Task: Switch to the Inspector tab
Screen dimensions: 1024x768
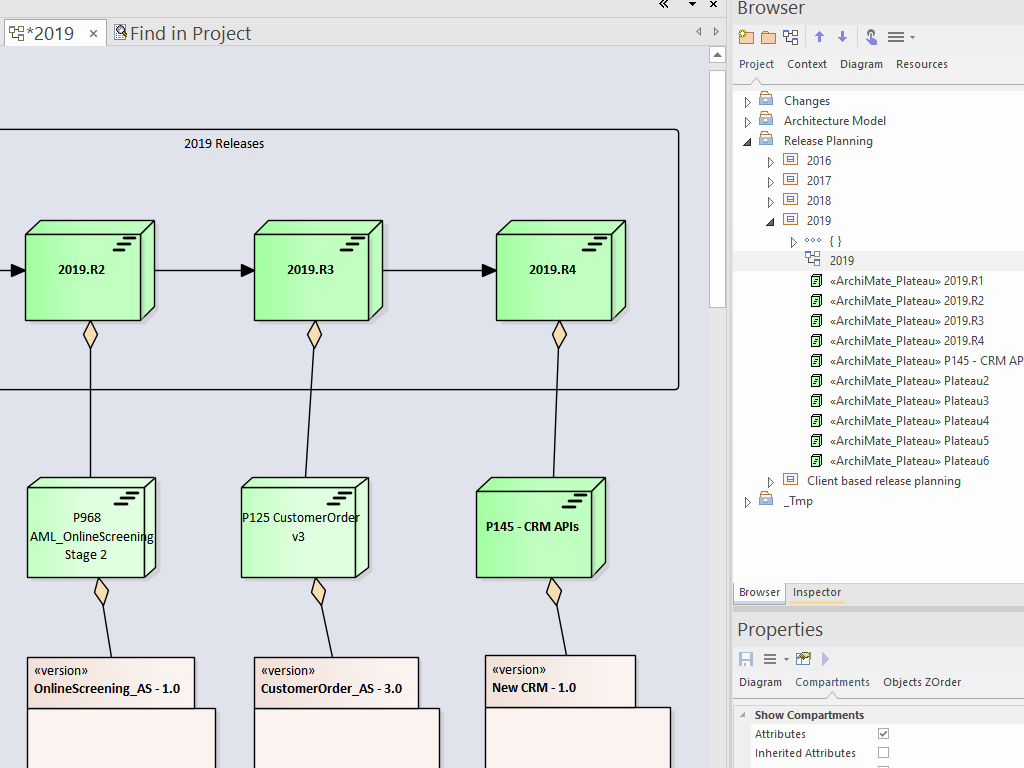Action: 816,592
